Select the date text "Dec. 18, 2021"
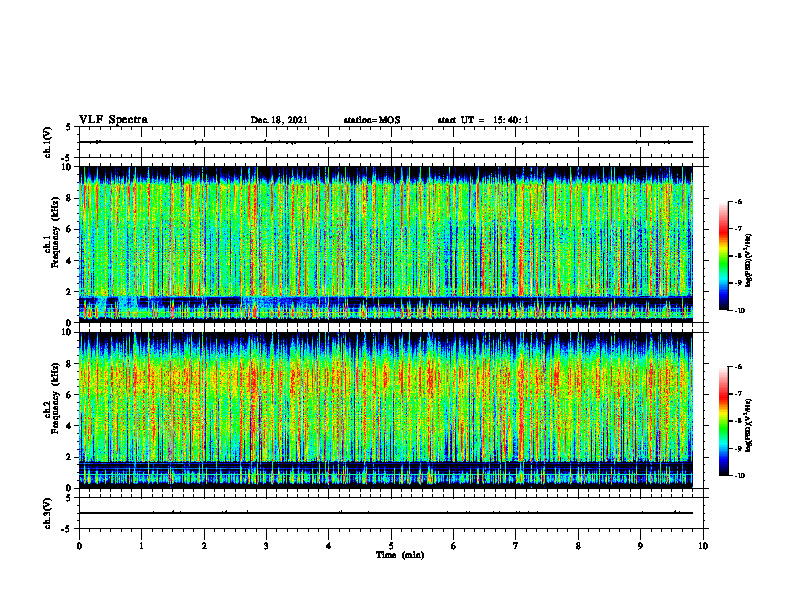This screenshot has width=792, height=612. [279, 120]
